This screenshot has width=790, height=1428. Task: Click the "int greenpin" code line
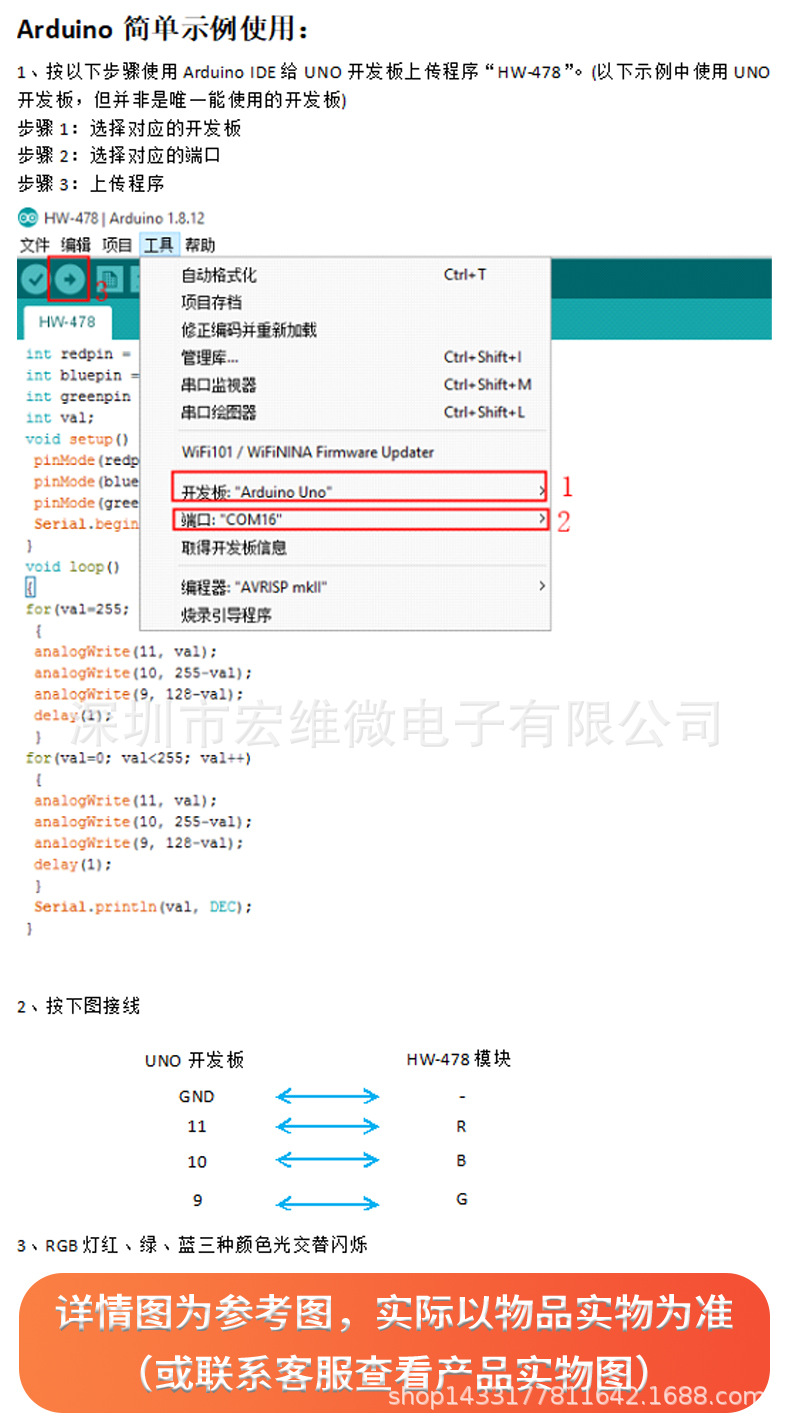79,397
